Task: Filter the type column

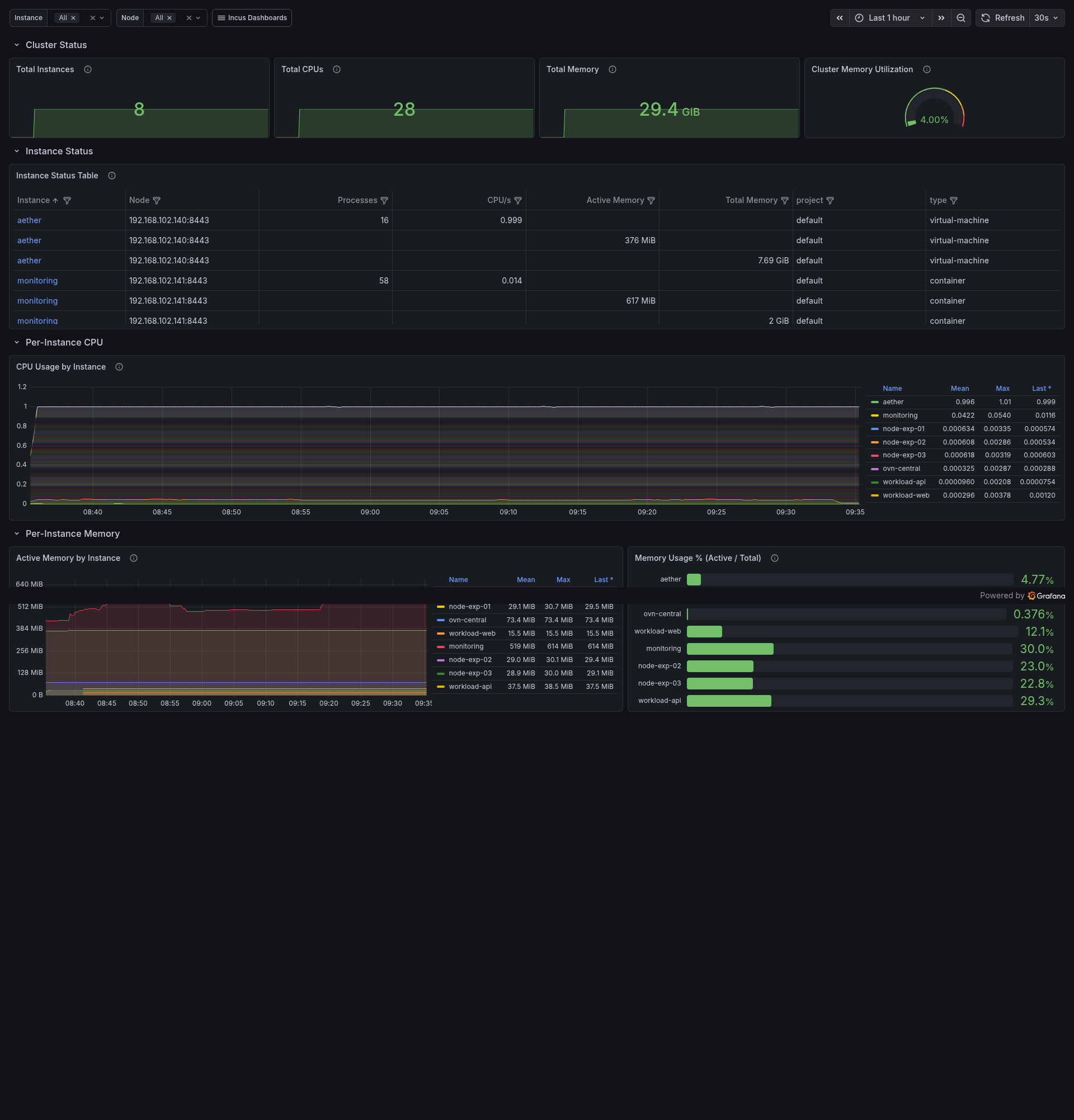Action: pyautogui.click(x=953, y=201)
